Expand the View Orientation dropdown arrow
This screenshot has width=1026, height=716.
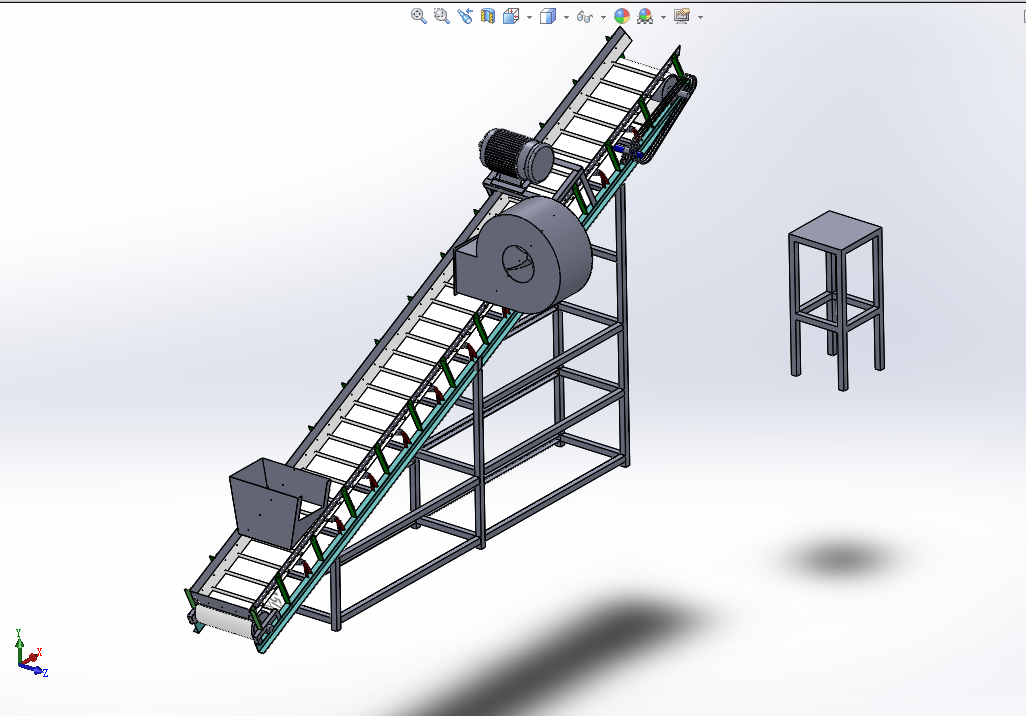point(529,17)
